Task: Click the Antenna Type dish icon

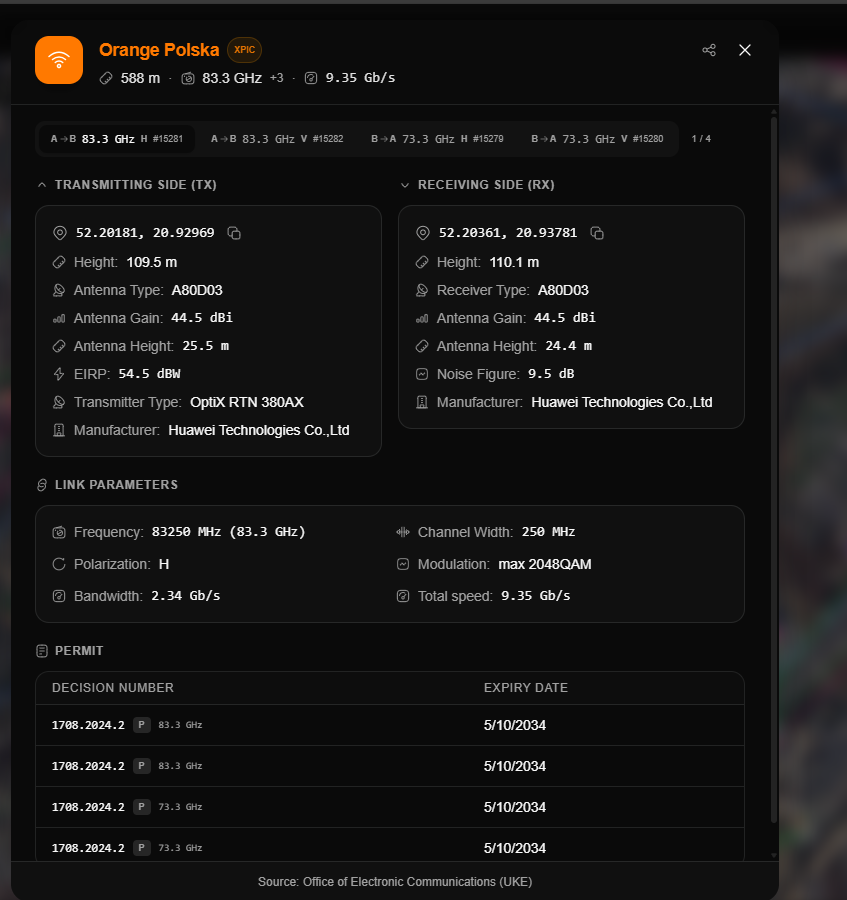Action: pos(59,290)
